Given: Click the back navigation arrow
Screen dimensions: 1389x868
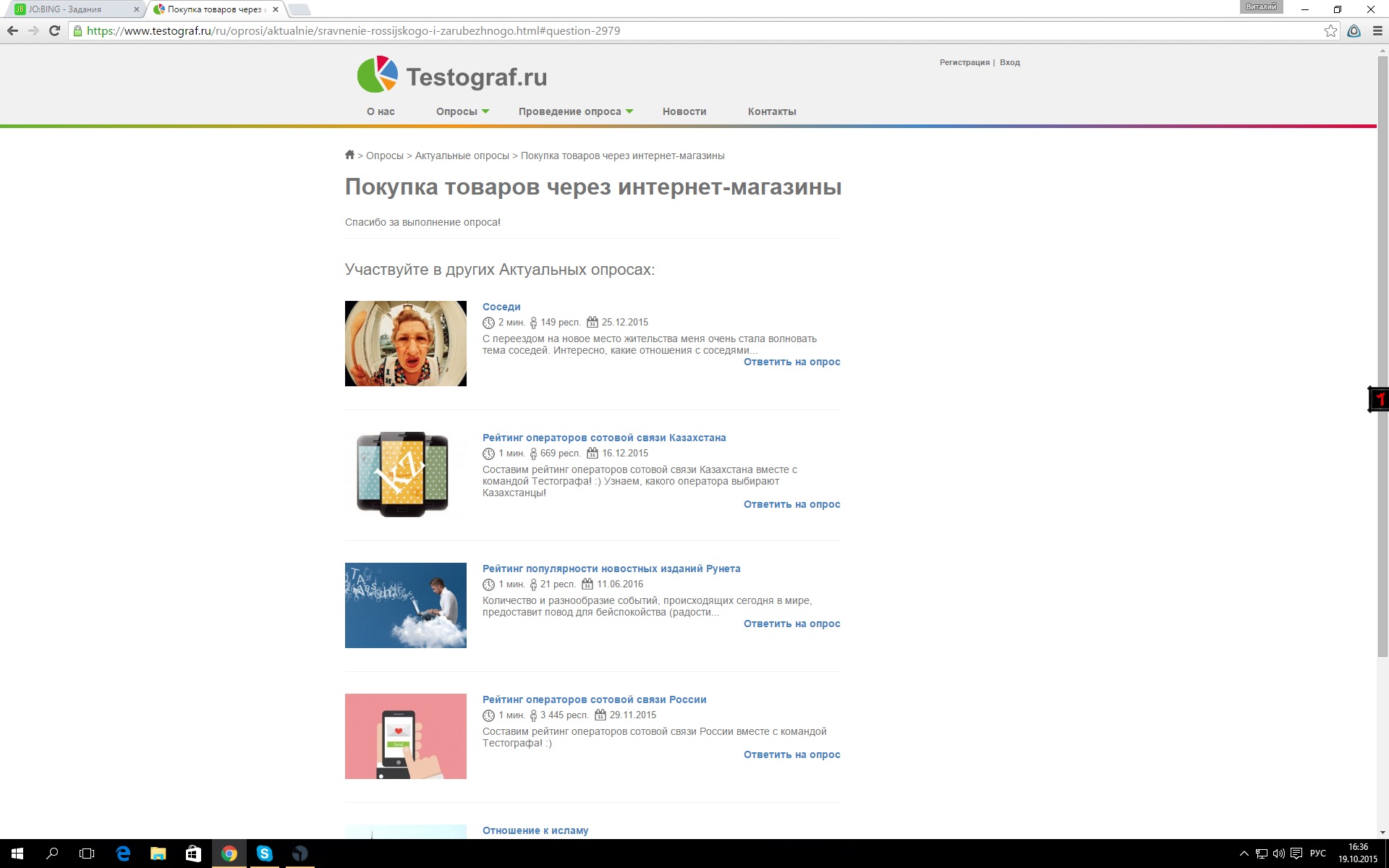Looking at the screenshot, I should [12, 30].
